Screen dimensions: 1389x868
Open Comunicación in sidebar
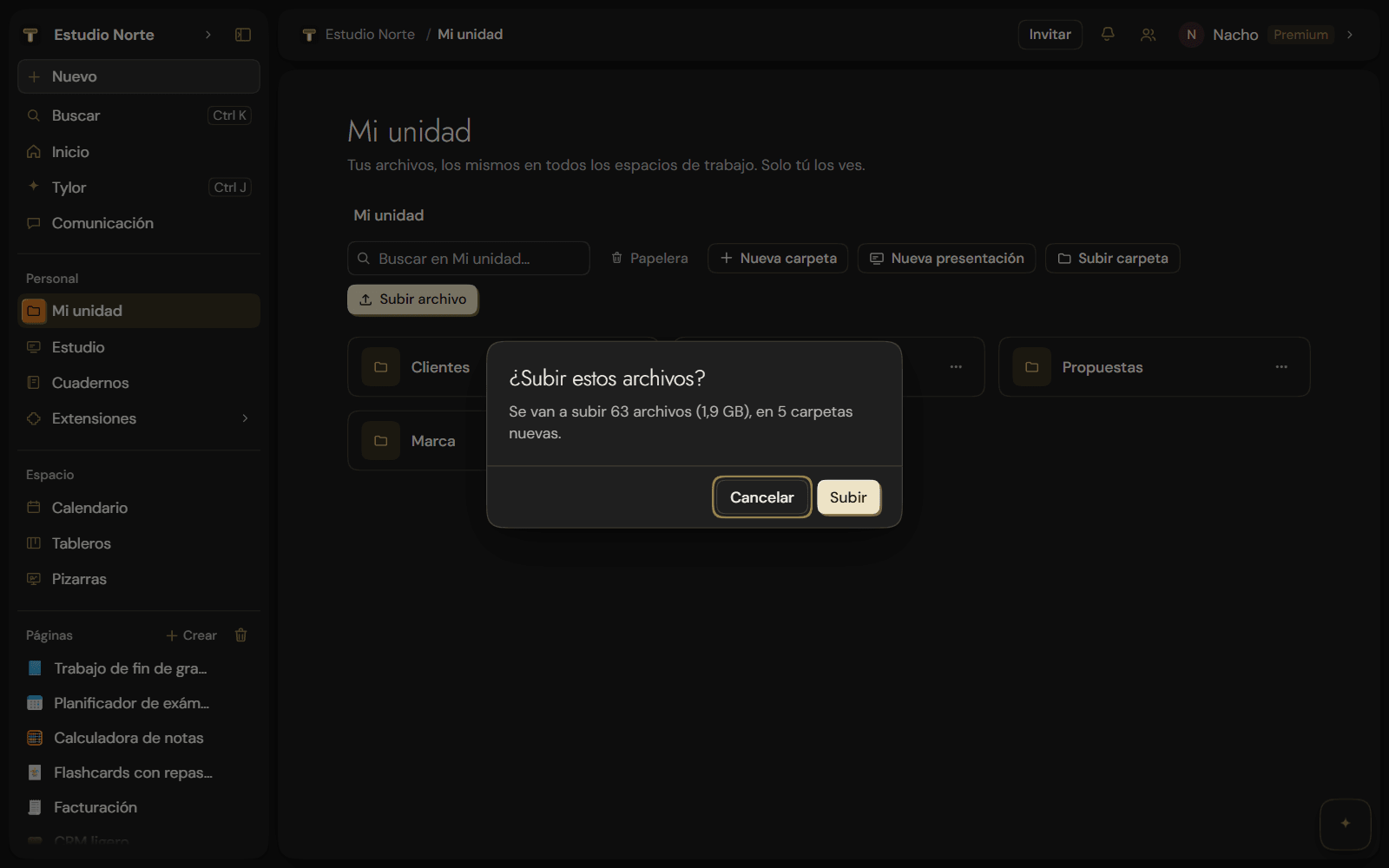[139, 223]
